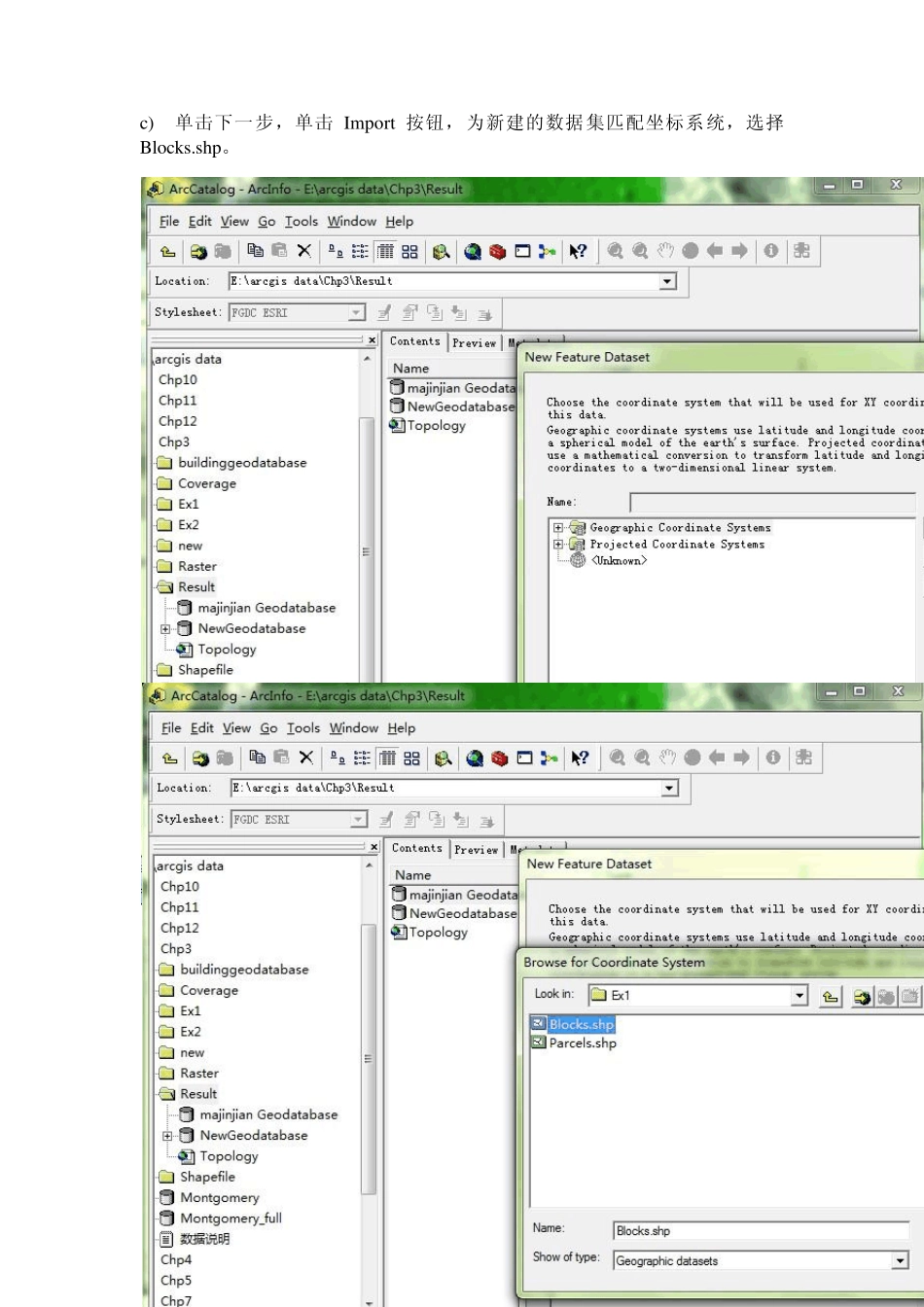Select Unknown coordinate system entry
This screenshot has height=1307, width=924.
pos(618,560)
